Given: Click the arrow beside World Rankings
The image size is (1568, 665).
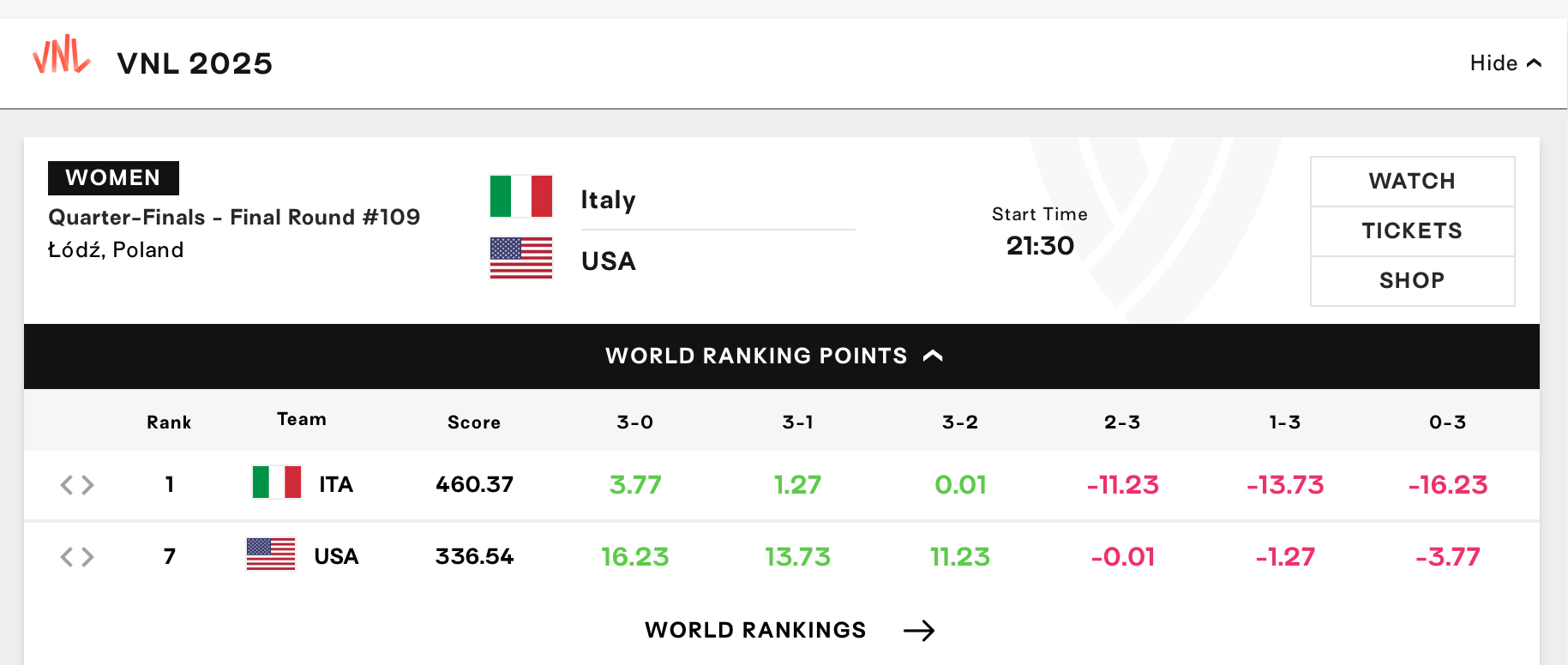Looking at the screenshot, I should pos(919,631).
